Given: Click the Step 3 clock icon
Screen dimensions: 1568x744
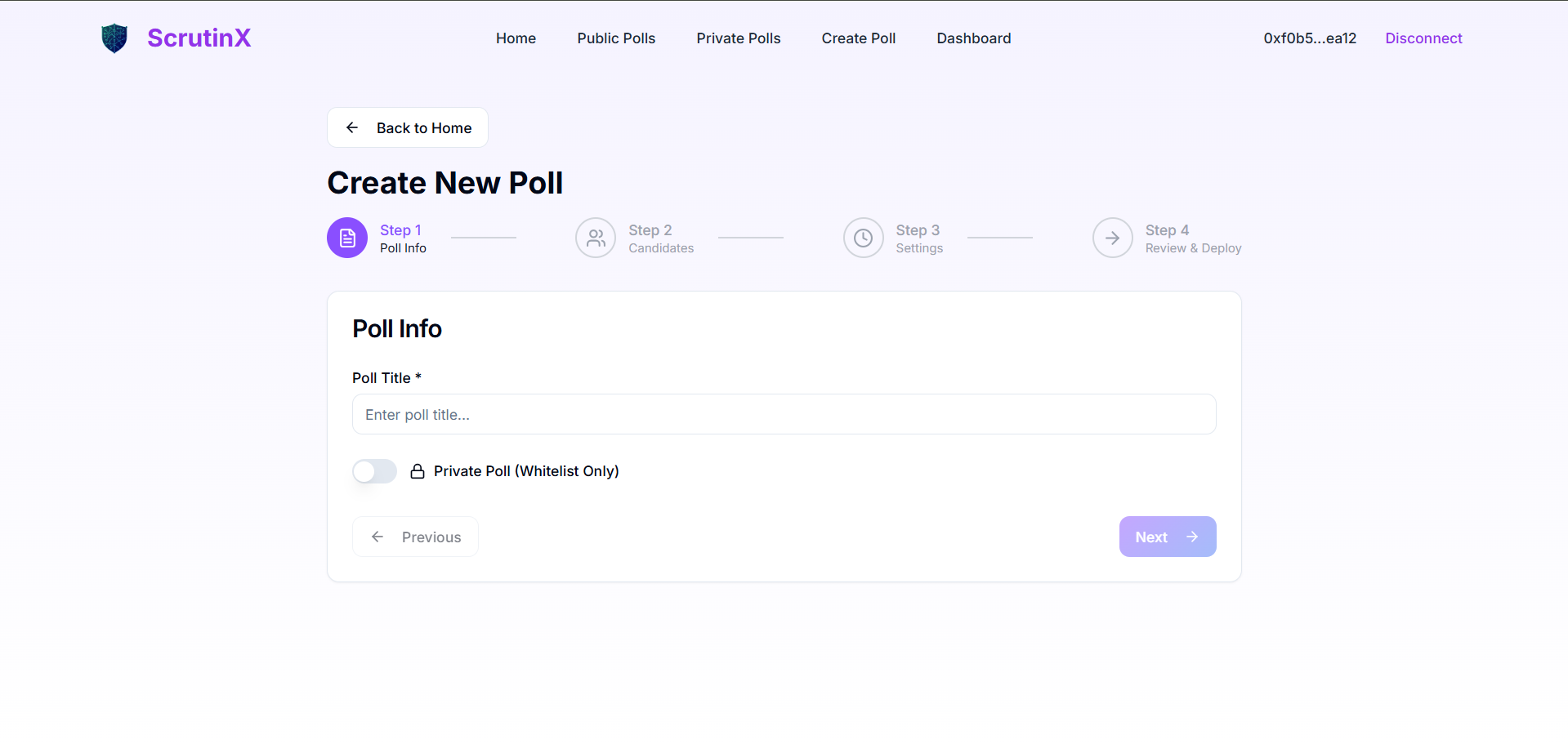Looking at the screenshot, I should click(x=863, y=238).
